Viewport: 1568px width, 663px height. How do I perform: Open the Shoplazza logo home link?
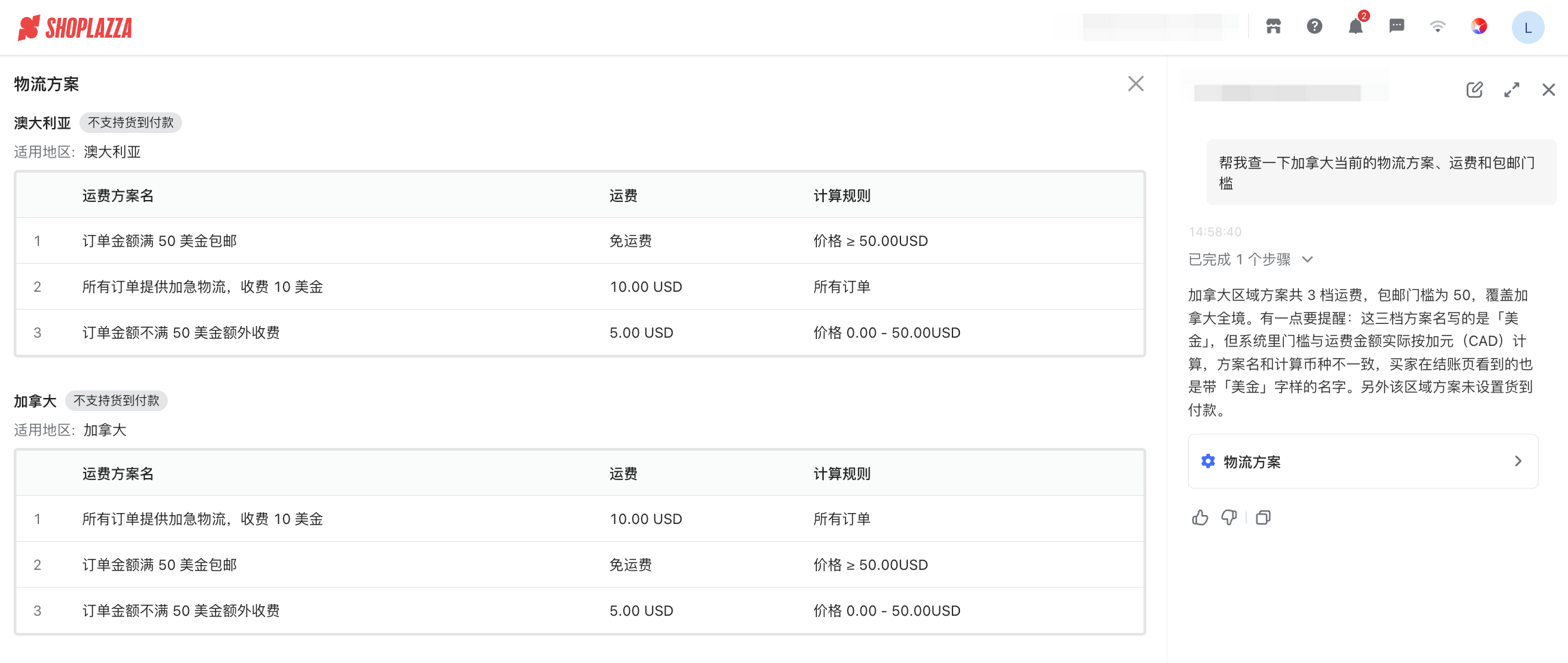[75, 28]
